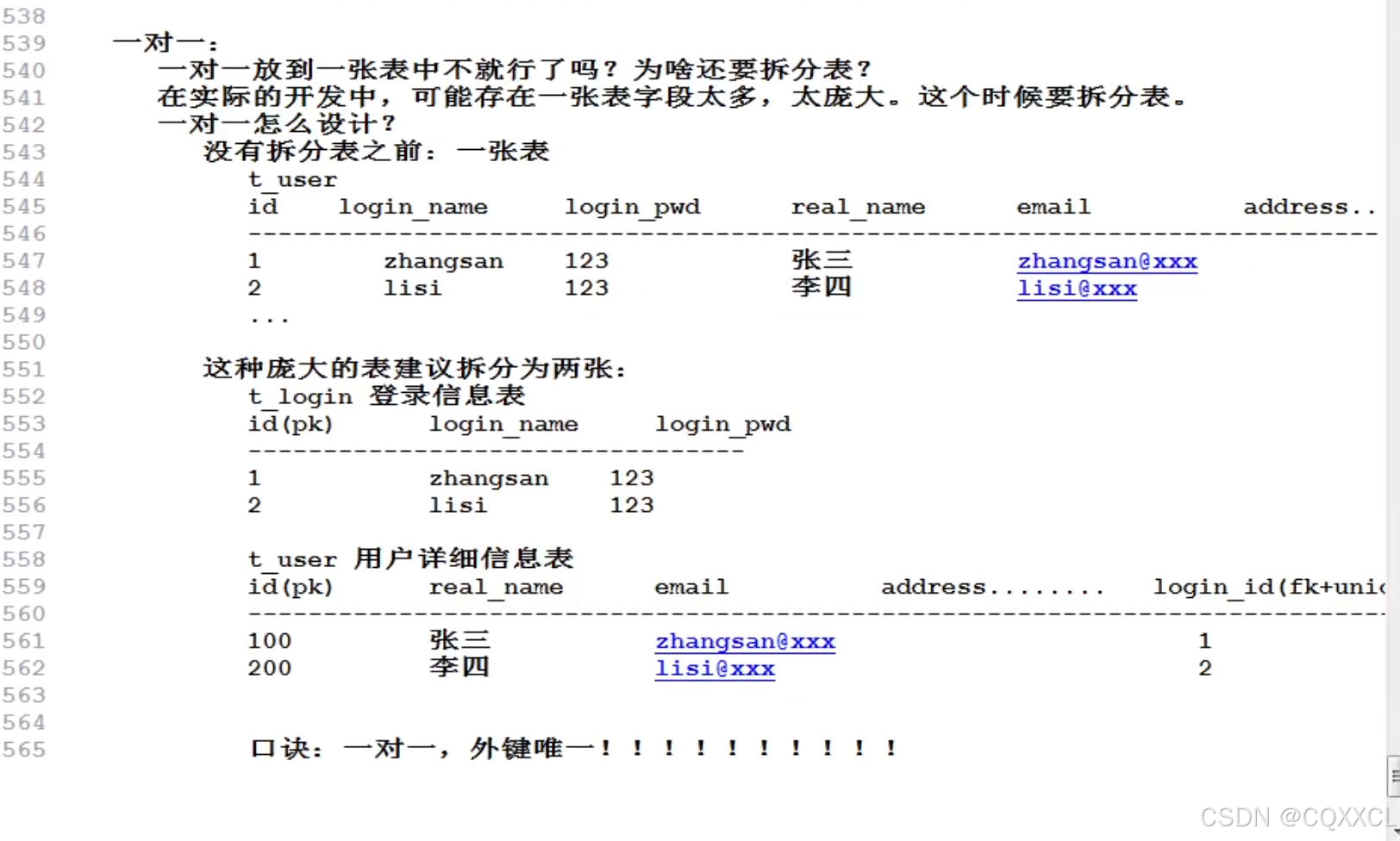Click the text "口诀: 一对一, 外键唯一" on line 565
Image resolution: width=1400 pixels, height=841 pixels.
422,749
